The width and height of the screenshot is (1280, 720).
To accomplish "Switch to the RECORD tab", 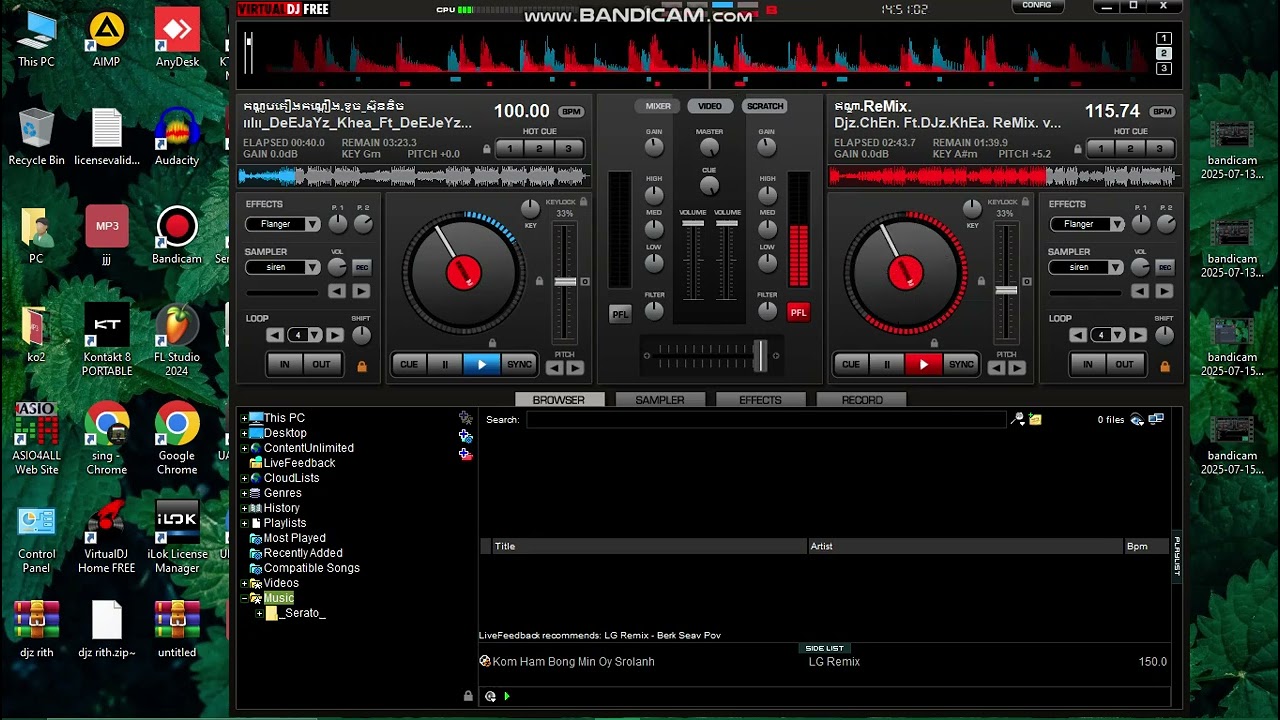I will point(862,400).
